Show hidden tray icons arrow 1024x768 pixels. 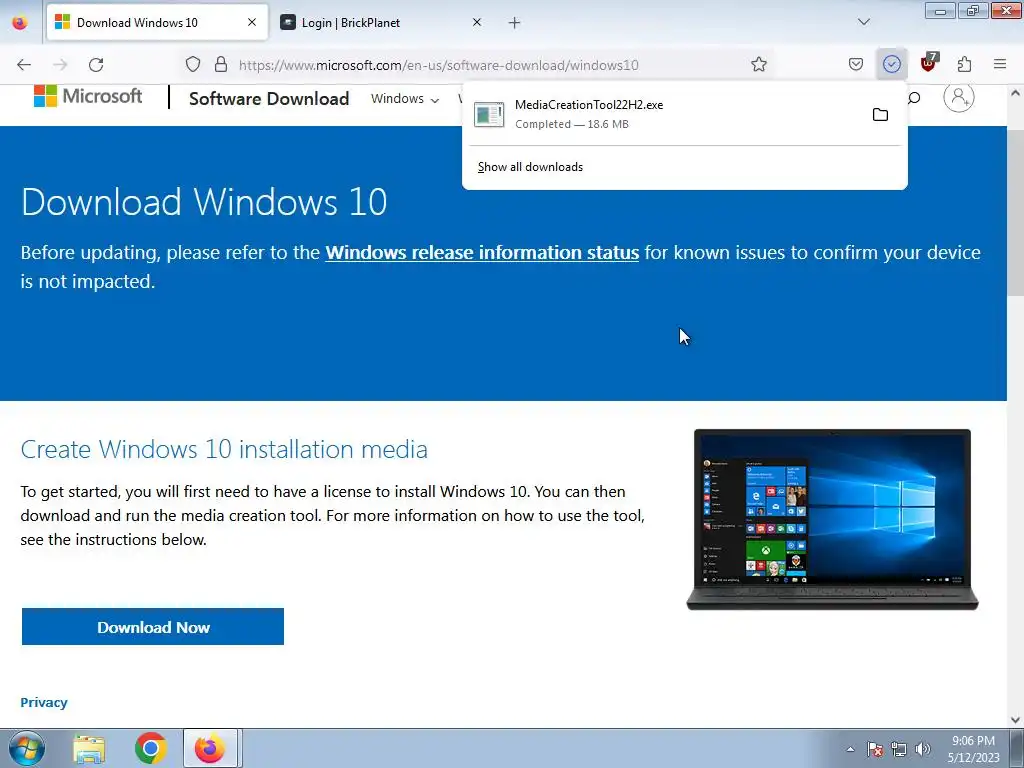point(850,749)
